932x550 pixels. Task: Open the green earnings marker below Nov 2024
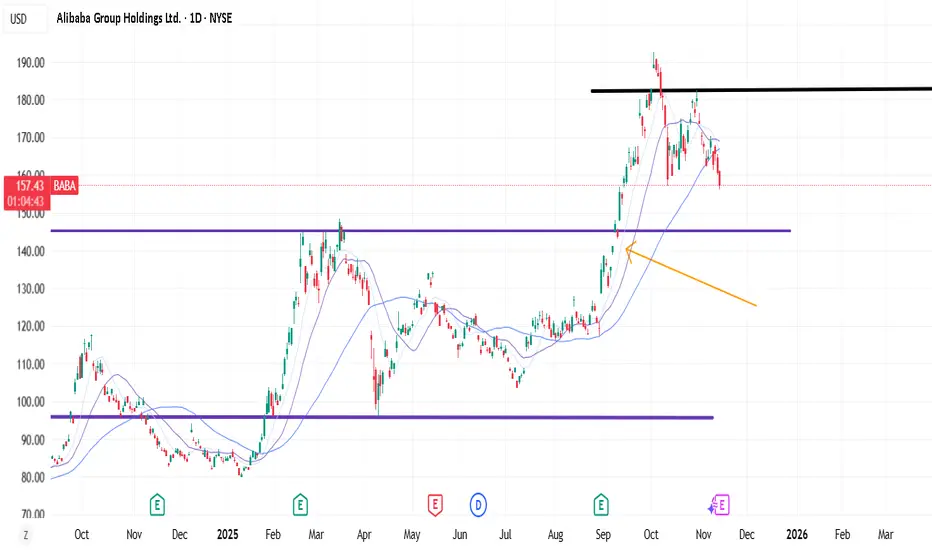click(x=157, y=505)
